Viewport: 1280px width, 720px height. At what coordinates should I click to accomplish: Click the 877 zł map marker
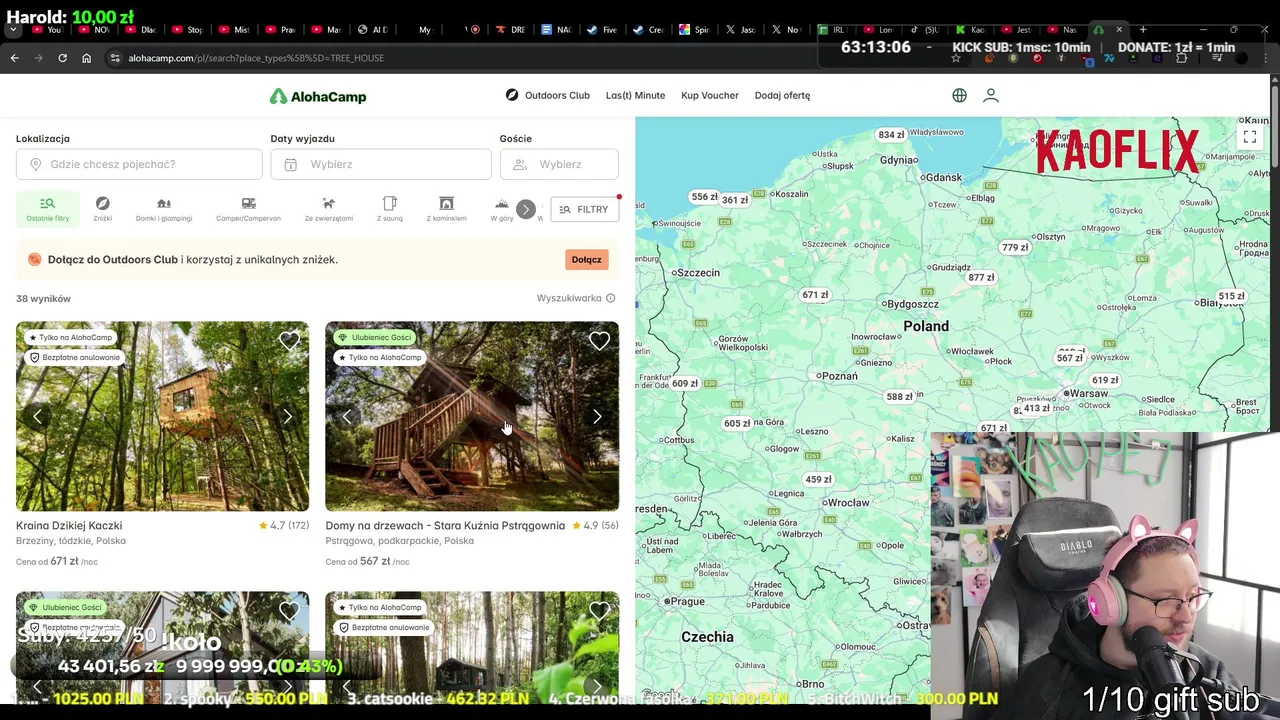pyautogui.click(x=981, y=277)
